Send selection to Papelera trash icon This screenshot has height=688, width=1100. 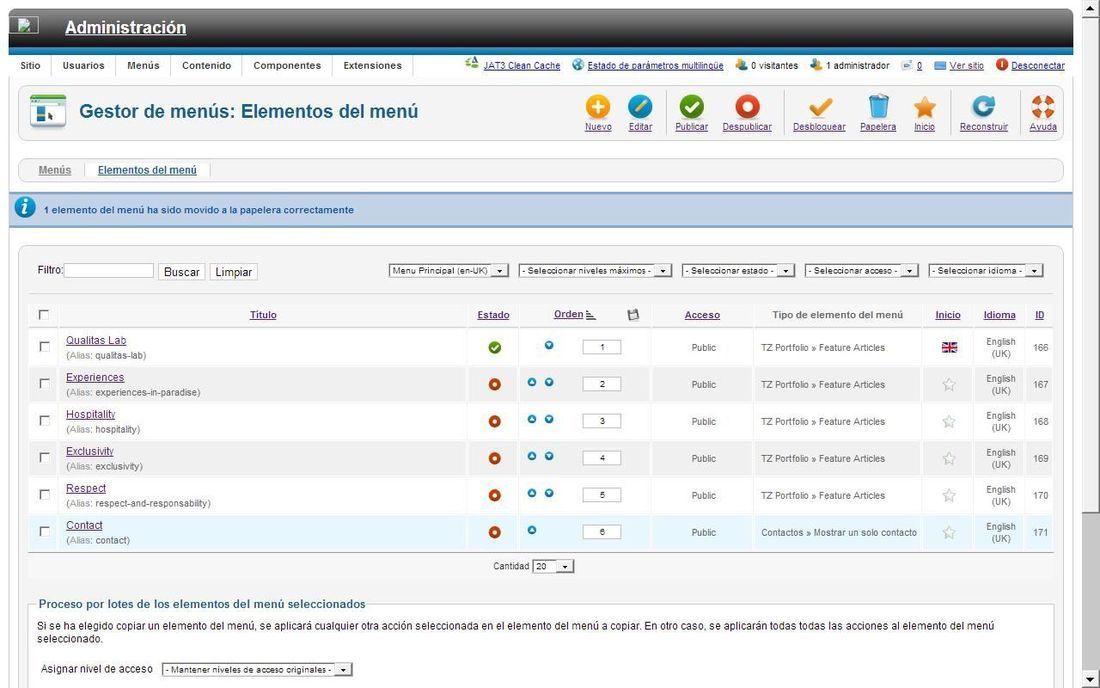coord(878,107)
